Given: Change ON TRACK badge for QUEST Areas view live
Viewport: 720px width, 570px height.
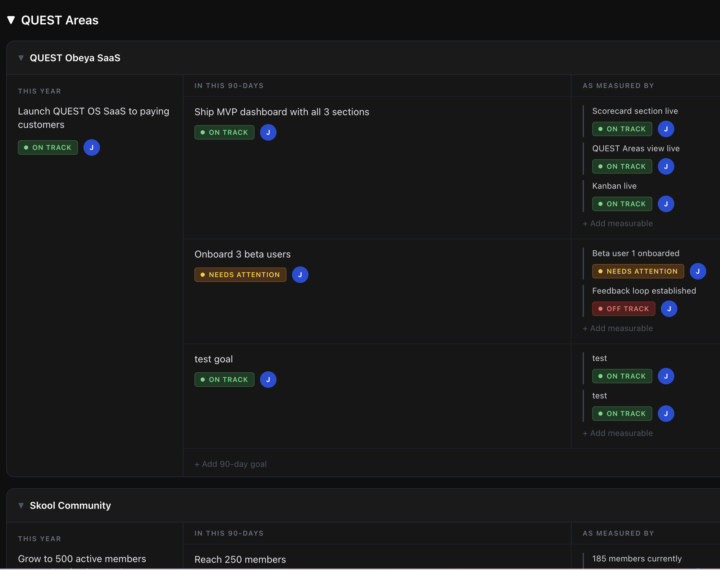Looking at the screenshot, I should (x=621, y=166).
